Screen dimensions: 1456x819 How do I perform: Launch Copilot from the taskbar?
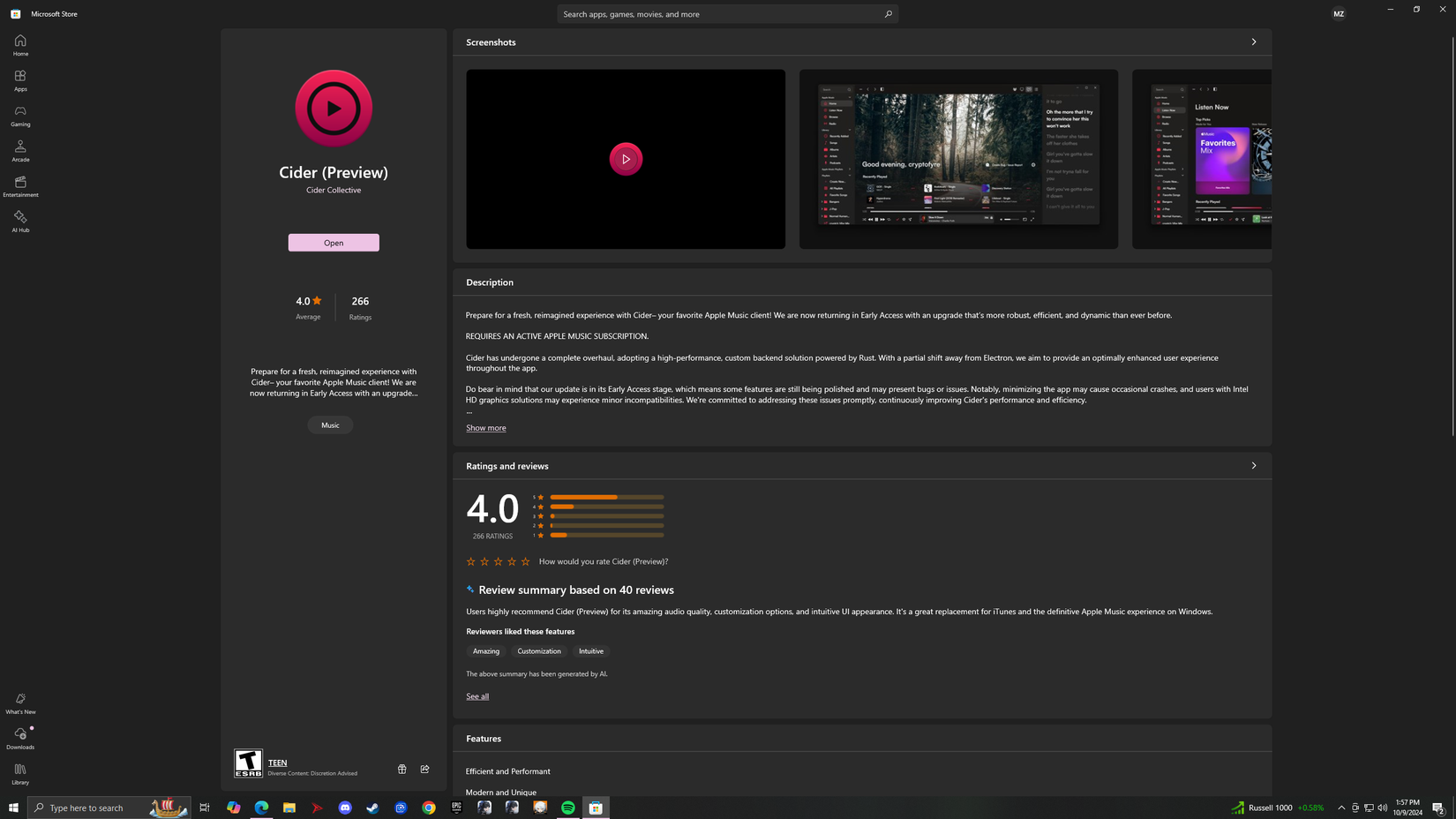click(234, 808)
